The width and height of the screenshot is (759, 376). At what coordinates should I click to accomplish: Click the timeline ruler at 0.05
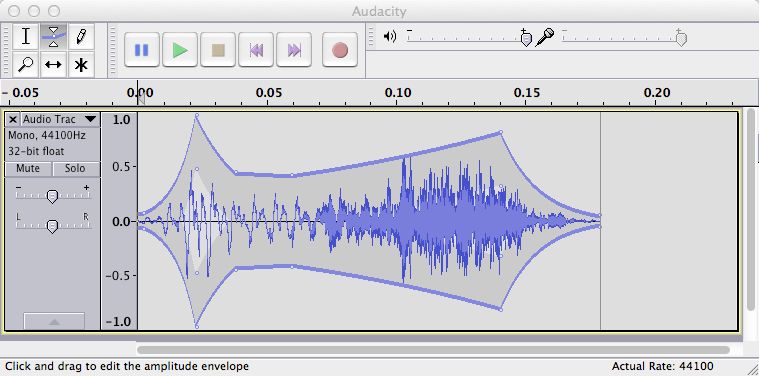[269, 93]
